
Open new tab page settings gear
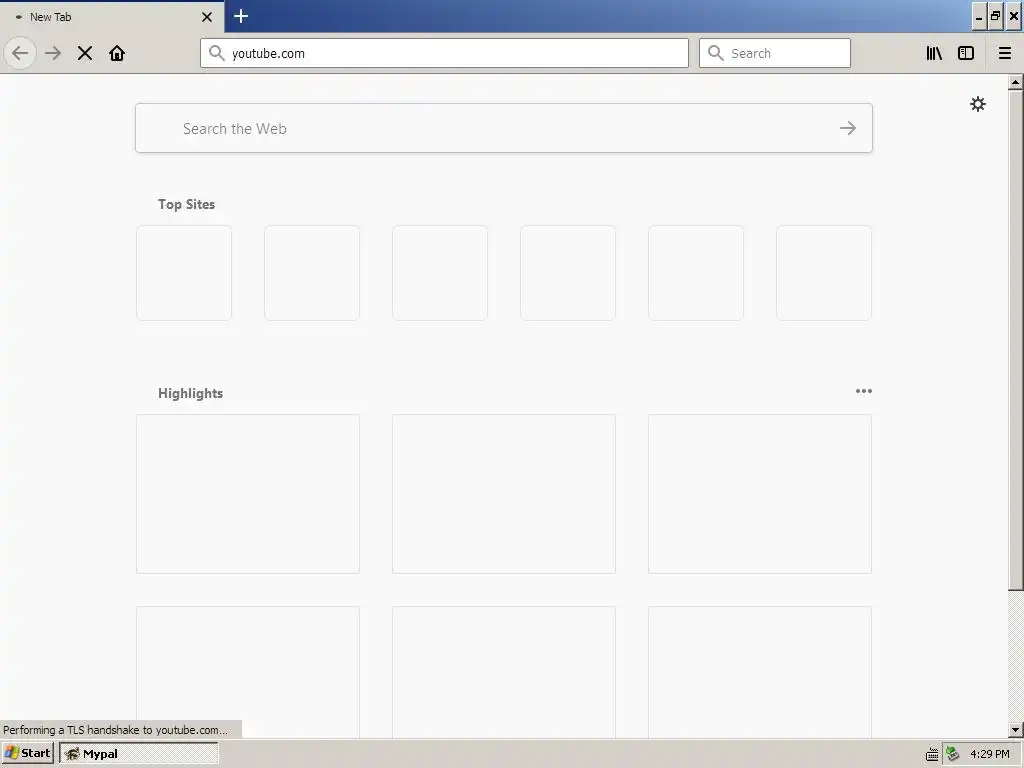(978, 104)
